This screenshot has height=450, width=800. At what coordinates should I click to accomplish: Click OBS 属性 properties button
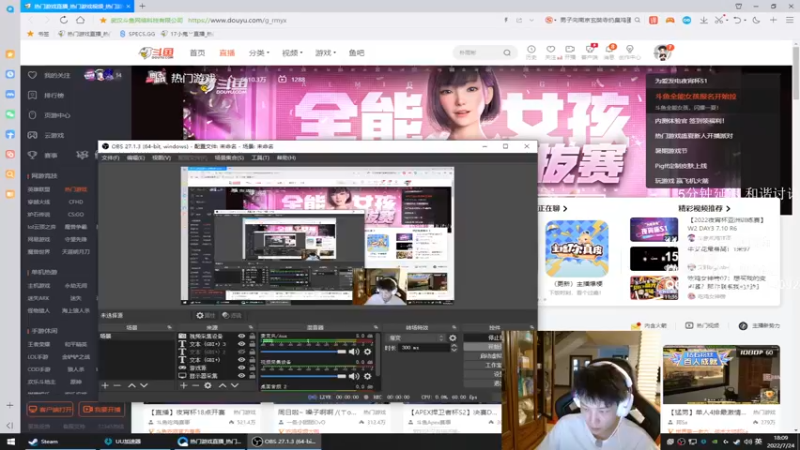coord(206,316)
